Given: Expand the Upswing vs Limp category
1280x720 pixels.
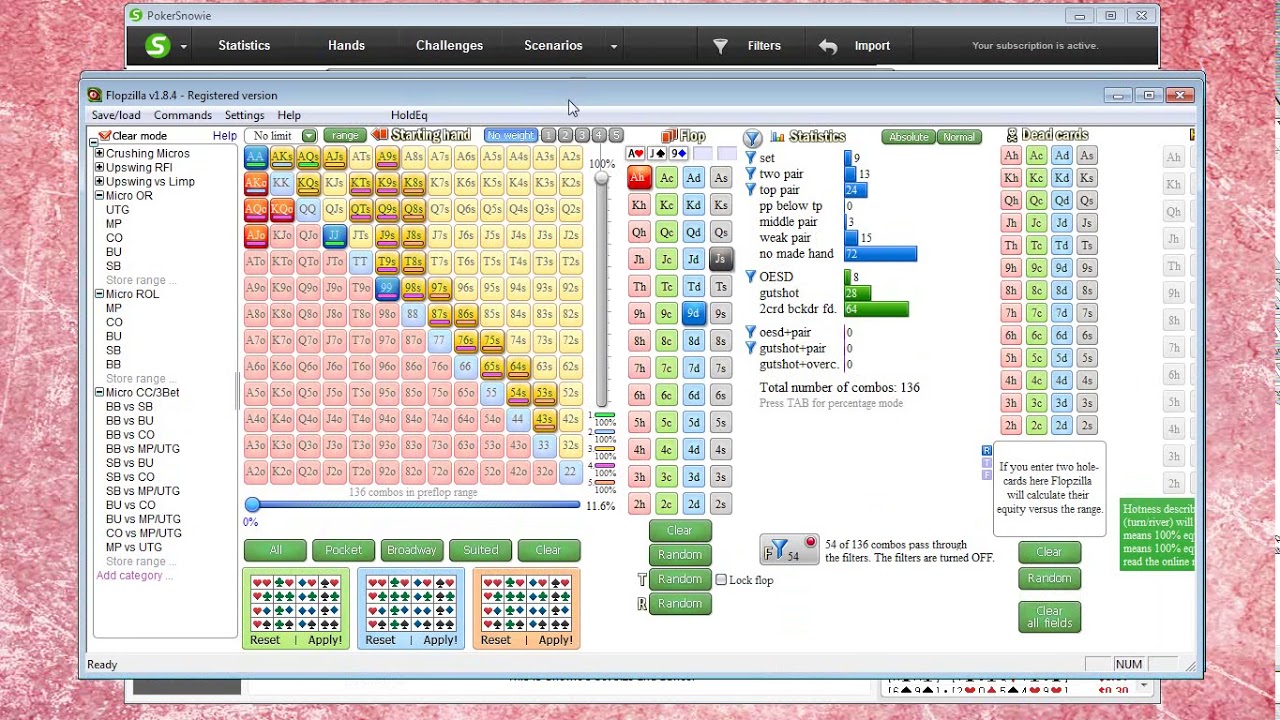Looking at the screenshot, I should pos(99,182).
